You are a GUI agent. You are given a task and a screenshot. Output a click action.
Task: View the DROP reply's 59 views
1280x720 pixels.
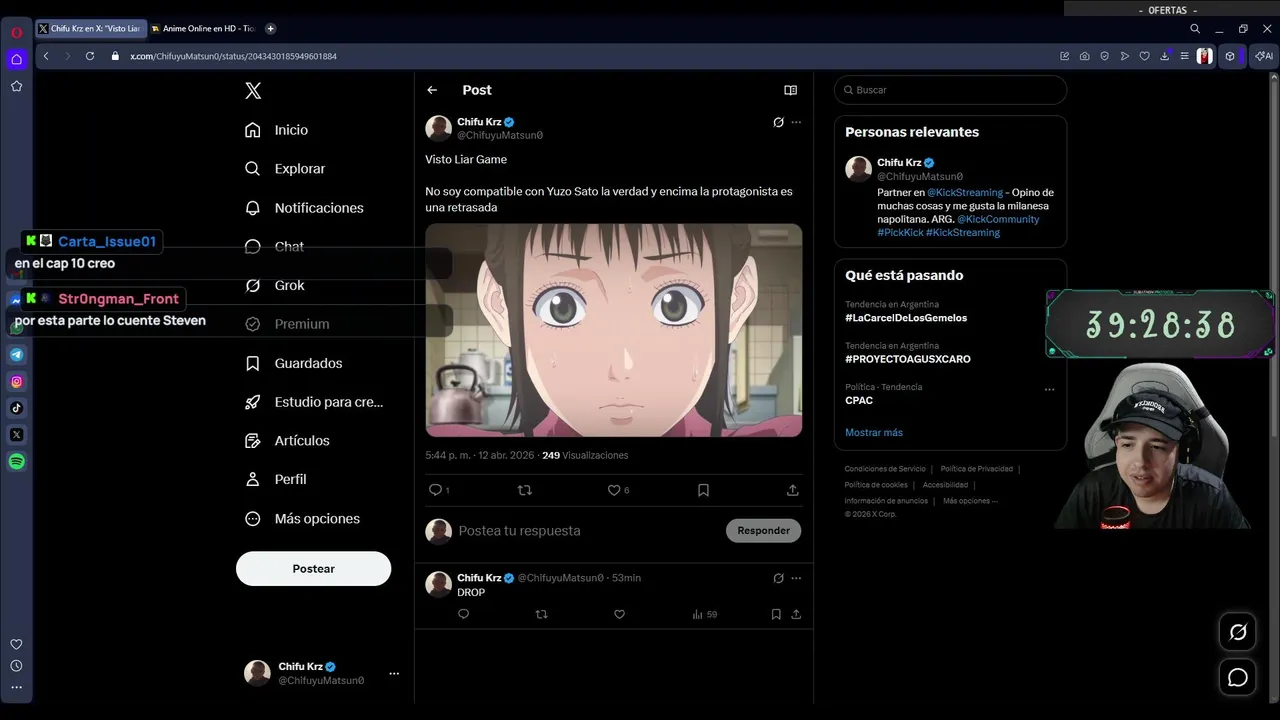pos(704,614)
